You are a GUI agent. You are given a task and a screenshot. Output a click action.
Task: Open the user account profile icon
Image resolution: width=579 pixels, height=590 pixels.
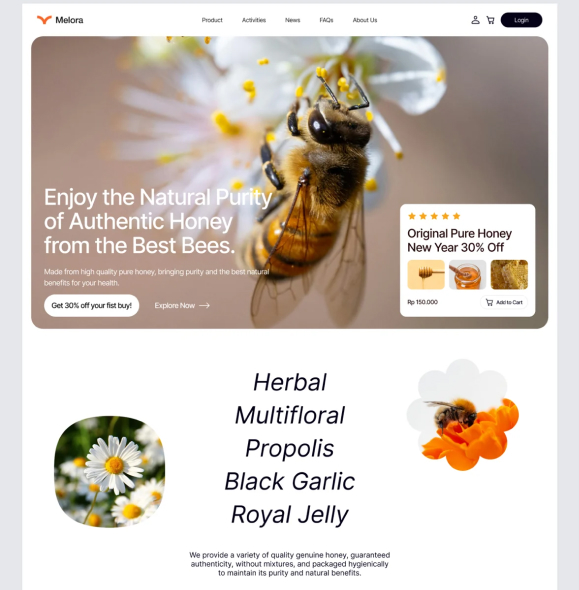[475, 20]
